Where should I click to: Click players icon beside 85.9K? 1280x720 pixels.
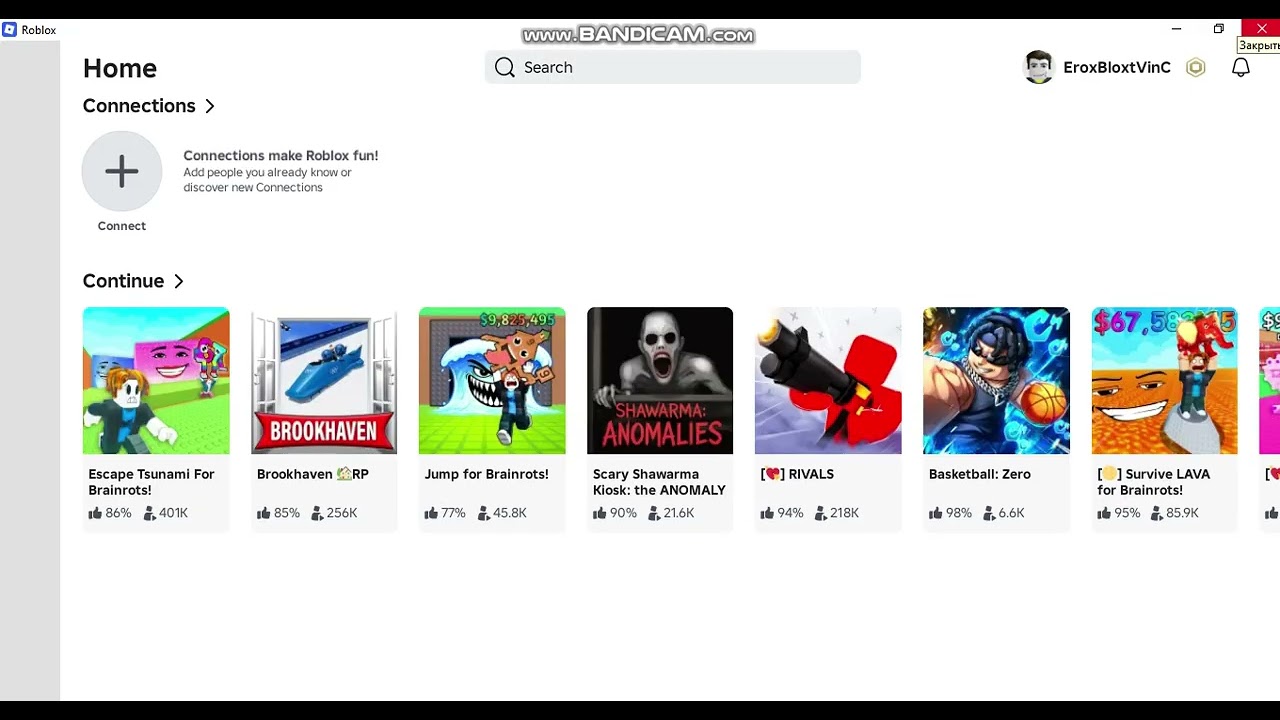(x=1157, y=513)
